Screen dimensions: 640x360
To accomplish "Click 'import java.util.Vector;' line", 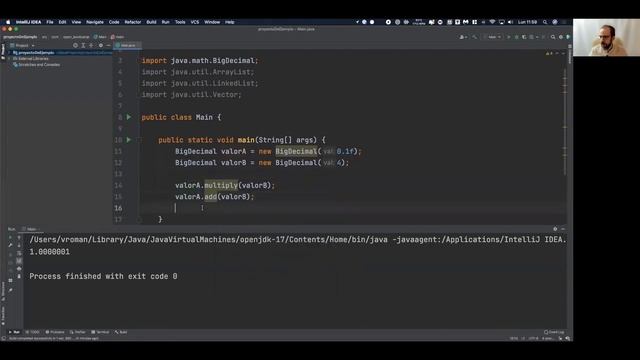I will pos(191,94).
